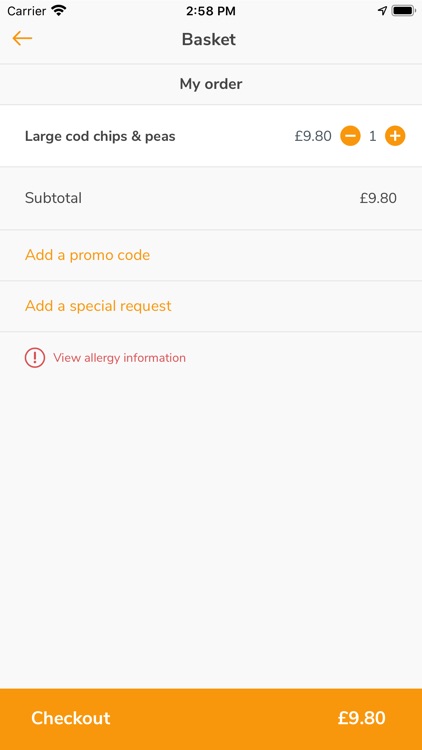Increase quantity with the plus button
Viewport: 422px width, 750px height.
click(395, 136)
